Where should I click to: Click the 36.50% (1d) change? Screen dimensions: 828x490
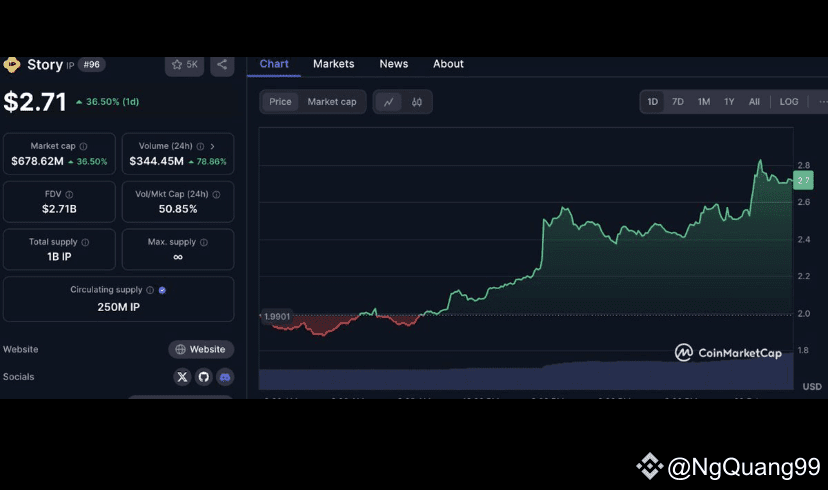coord(108,102)
